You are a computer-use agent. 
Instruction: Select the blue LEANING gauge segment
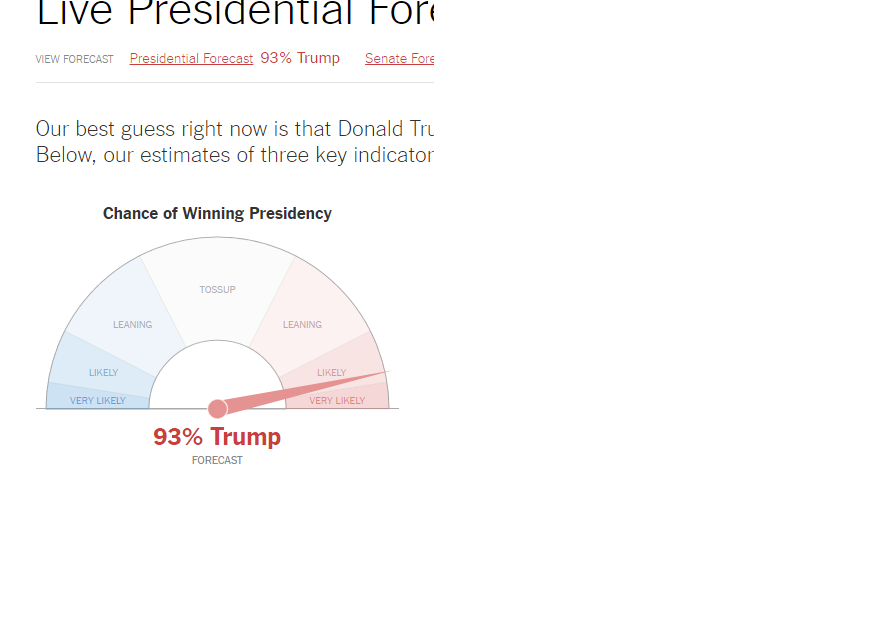coord(132,324)
